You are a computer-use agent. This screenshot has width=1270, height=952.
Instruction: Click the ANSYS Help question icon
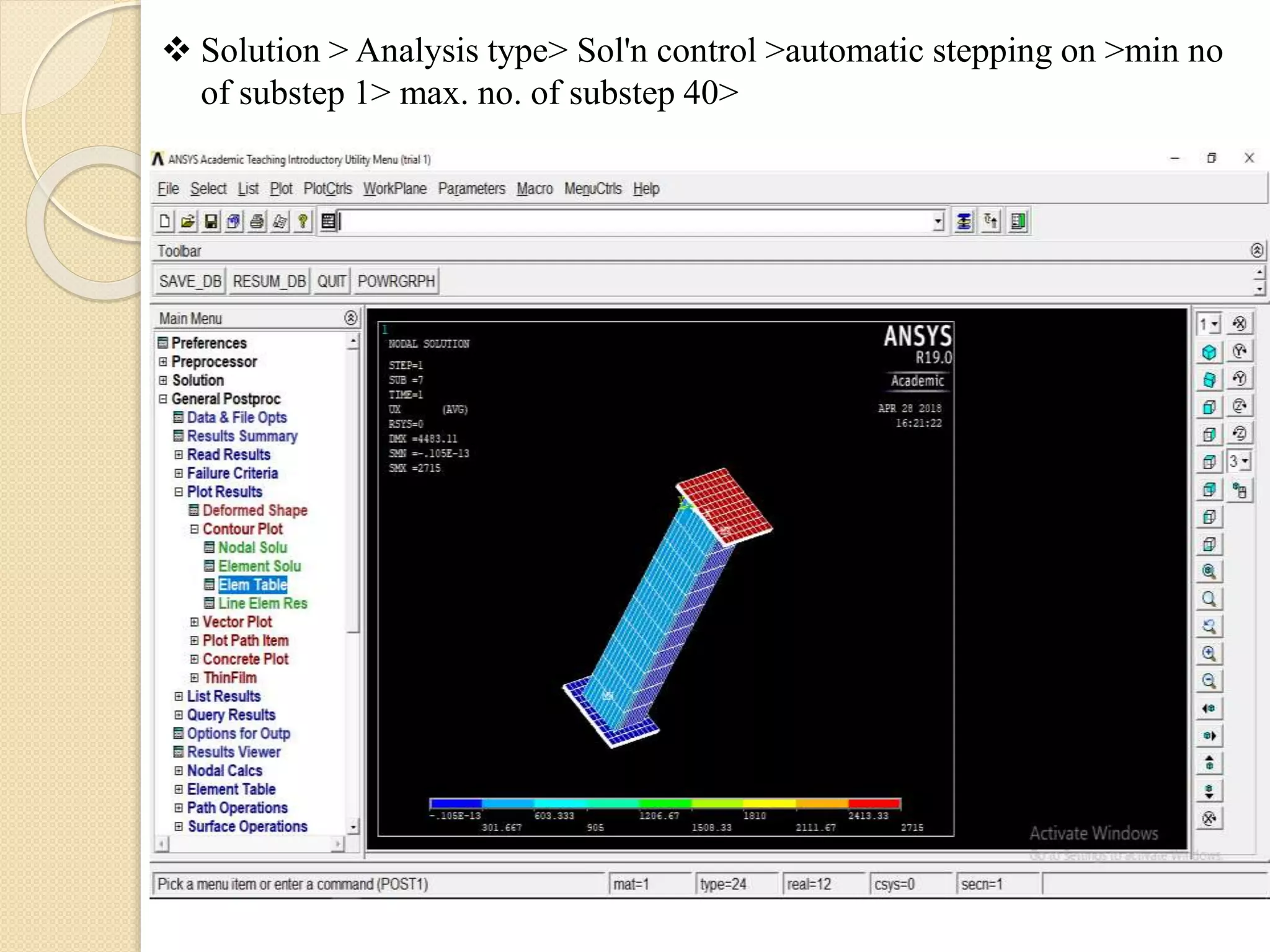[303, 221]
